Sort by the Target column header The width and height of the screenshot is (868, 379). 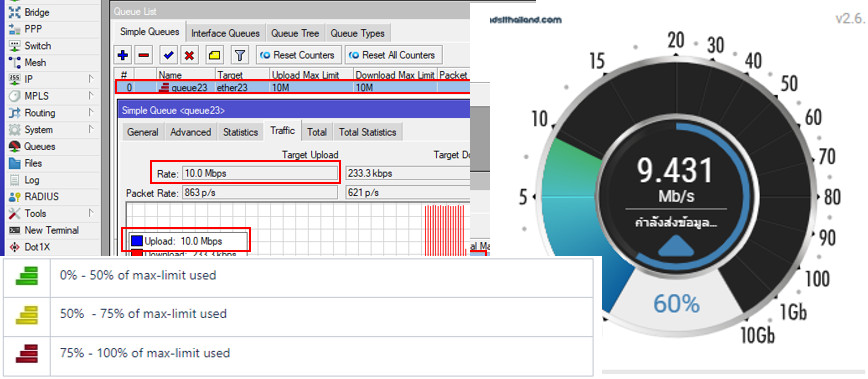click(x=242, y=75)
